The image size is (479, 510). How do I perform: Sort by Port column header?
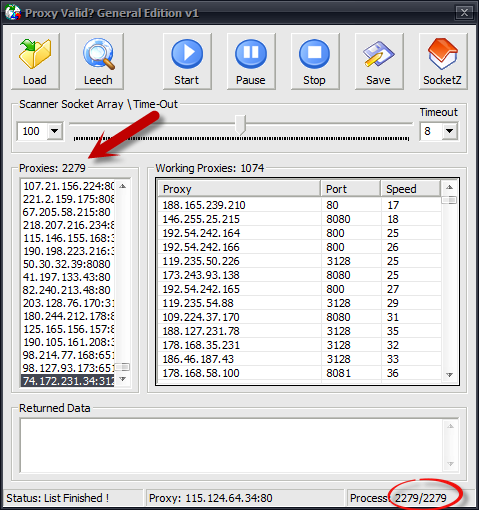click(x=350, y=189)
